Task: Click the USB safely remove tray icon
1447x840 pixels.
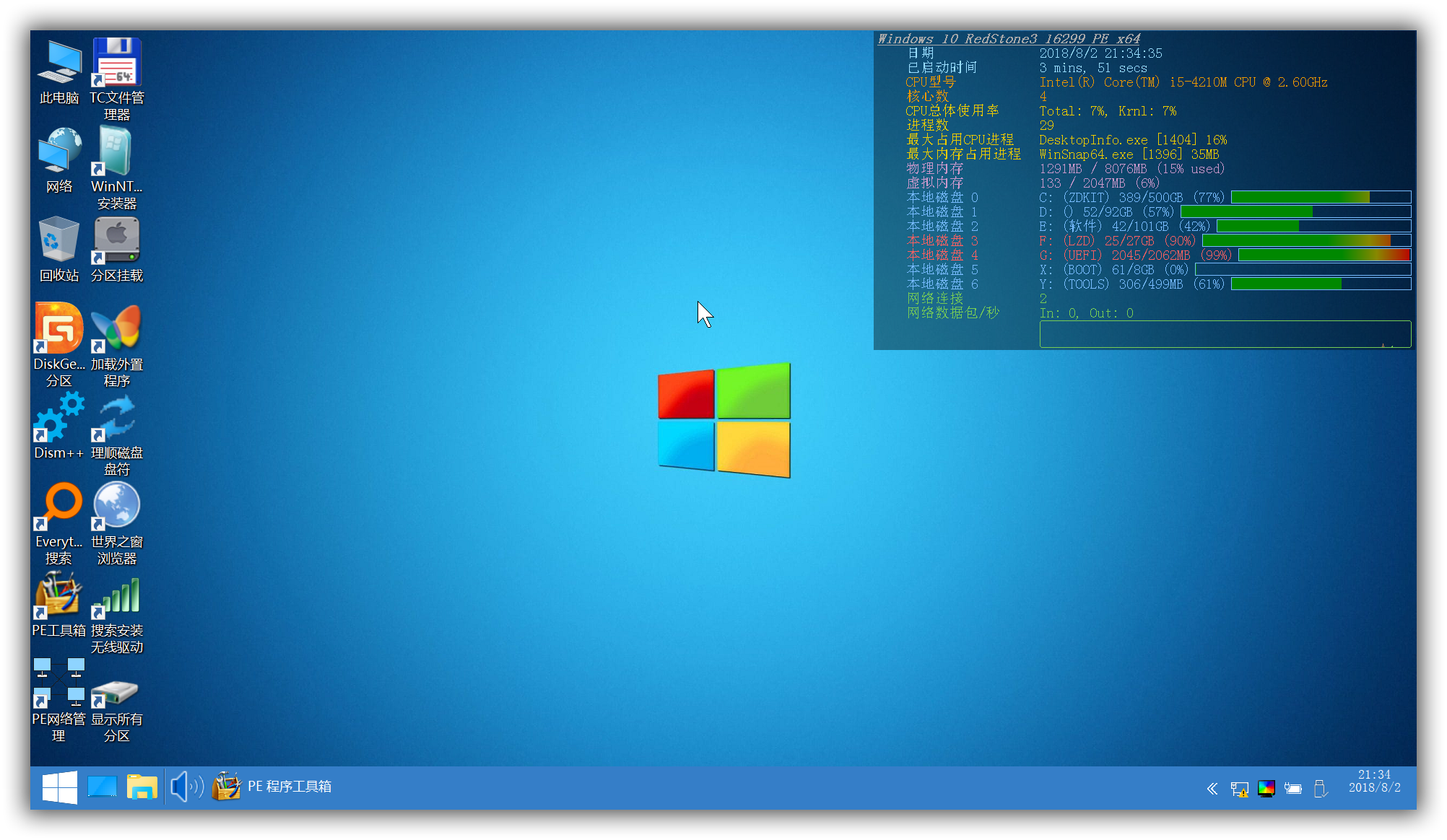Action: pyautogui.click(x=1321, y=789)
